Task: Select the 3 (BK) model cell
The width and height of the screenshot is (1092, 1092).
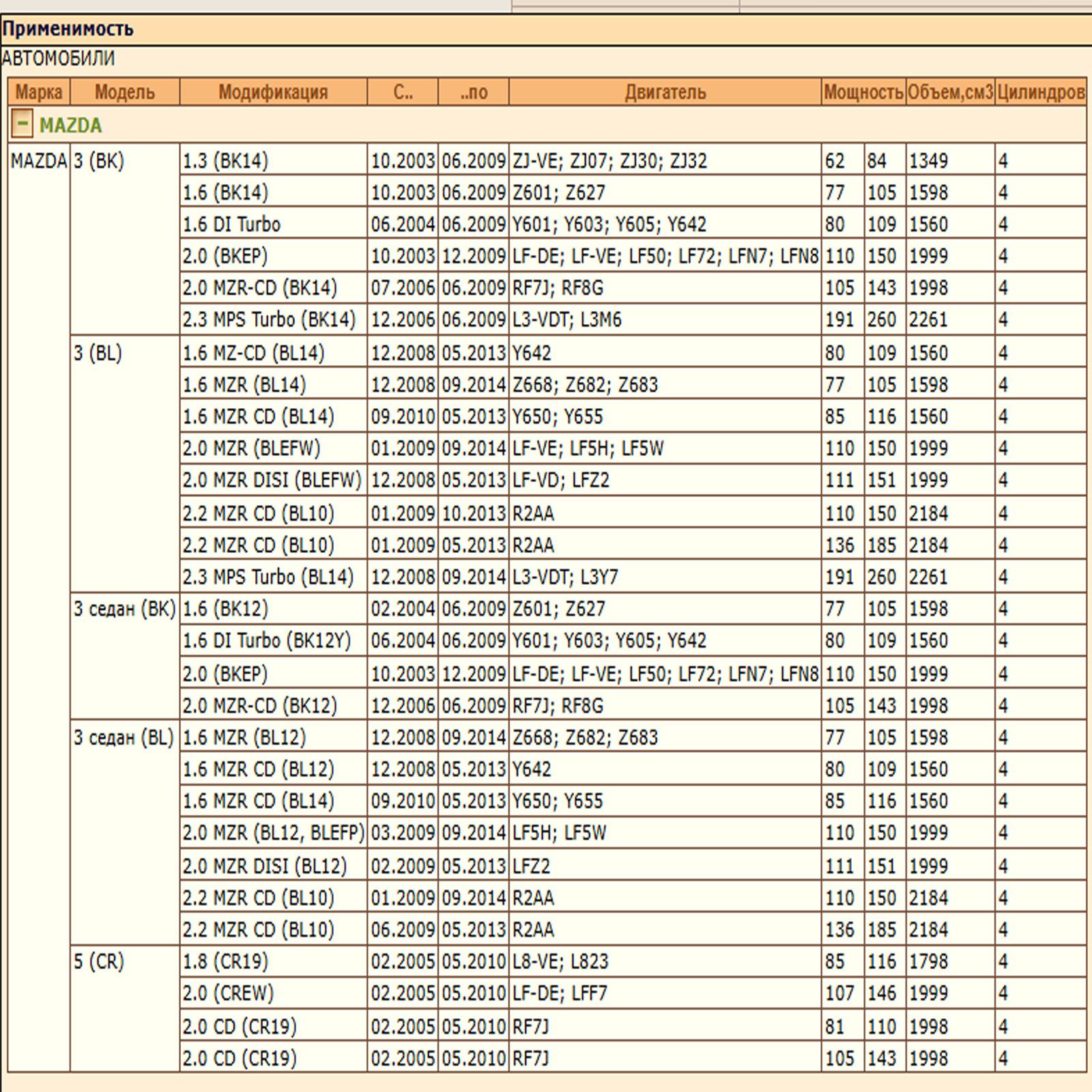Action: click(x=99, y=162)
